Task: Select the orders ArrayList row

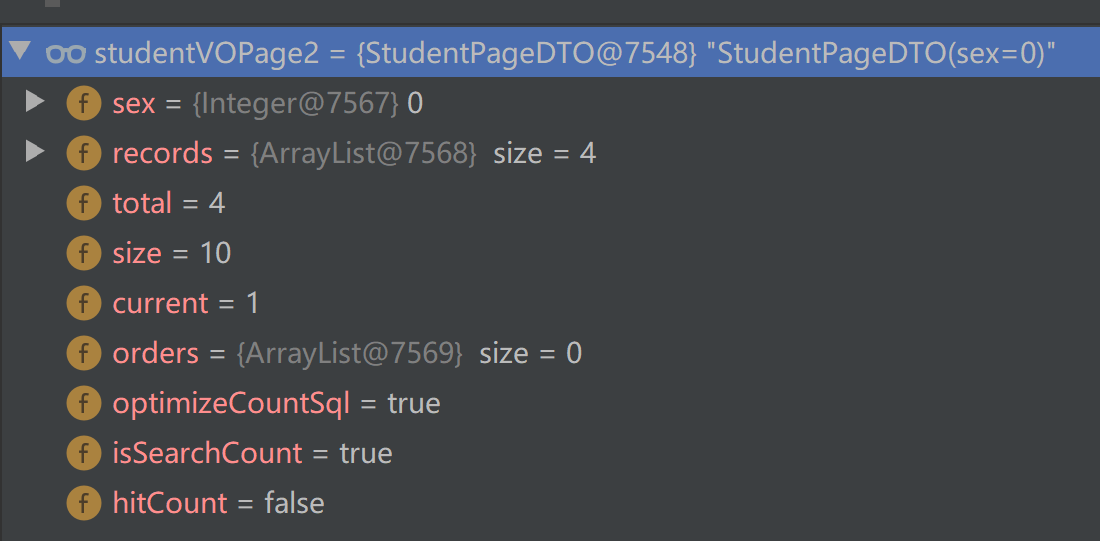Action: coord(550,353)
